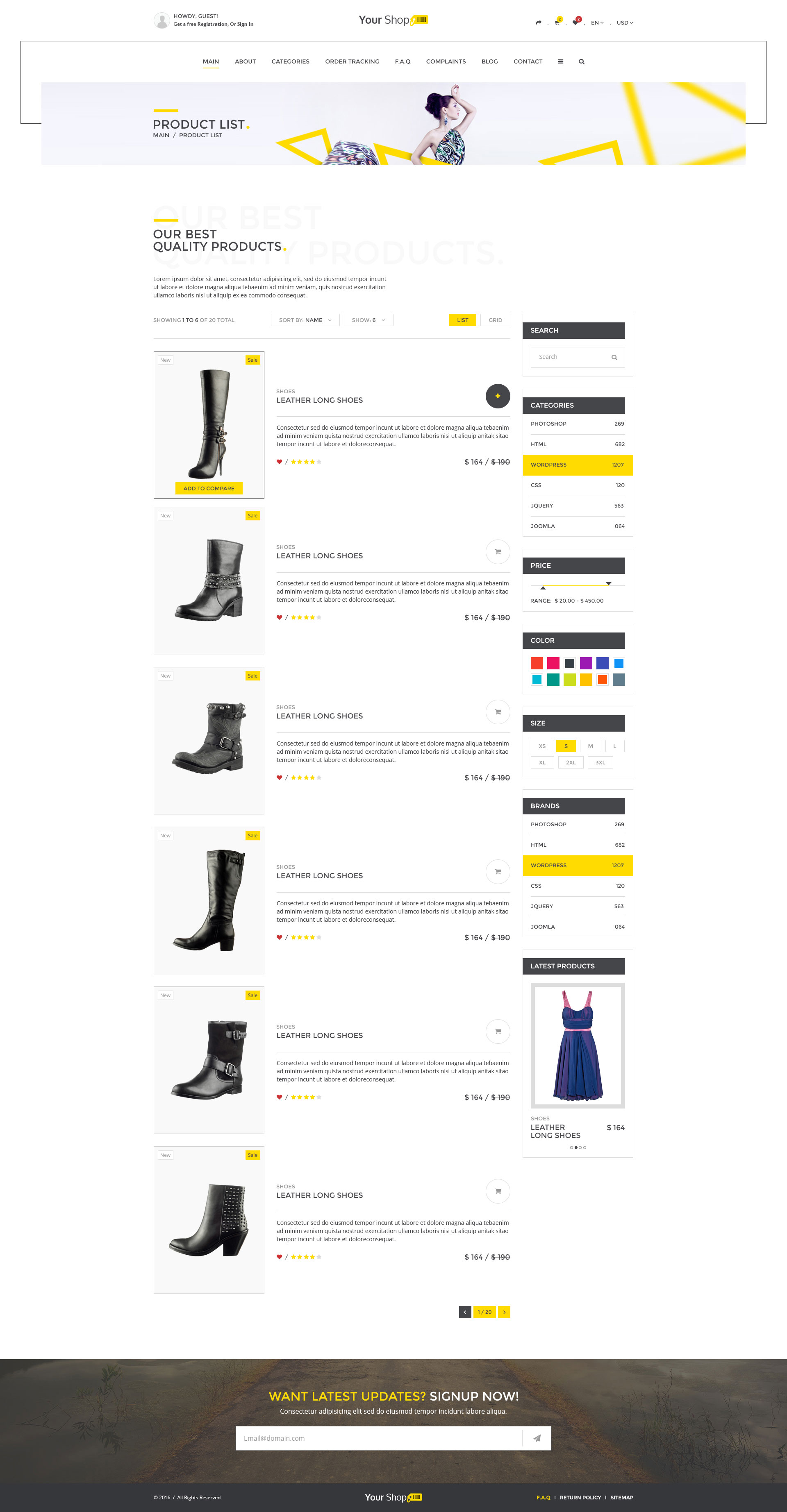Open the shopping cart icon in header
Image resolution: width=787 pixels, height=1512 pixels.
pos(557,22)
